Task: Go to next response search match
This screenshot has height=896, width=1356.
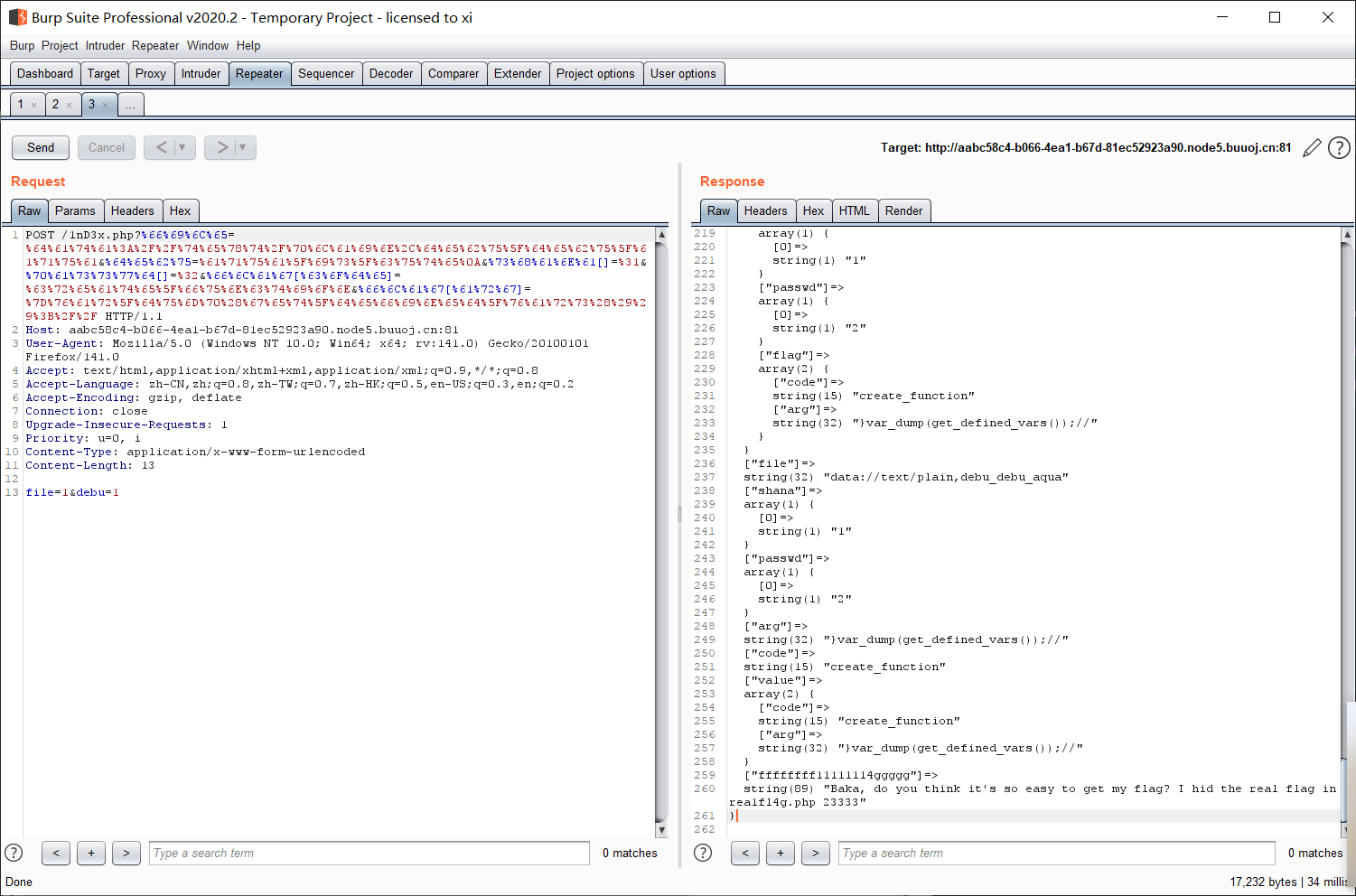Action: pyautogui.click(x=816, y=853)
